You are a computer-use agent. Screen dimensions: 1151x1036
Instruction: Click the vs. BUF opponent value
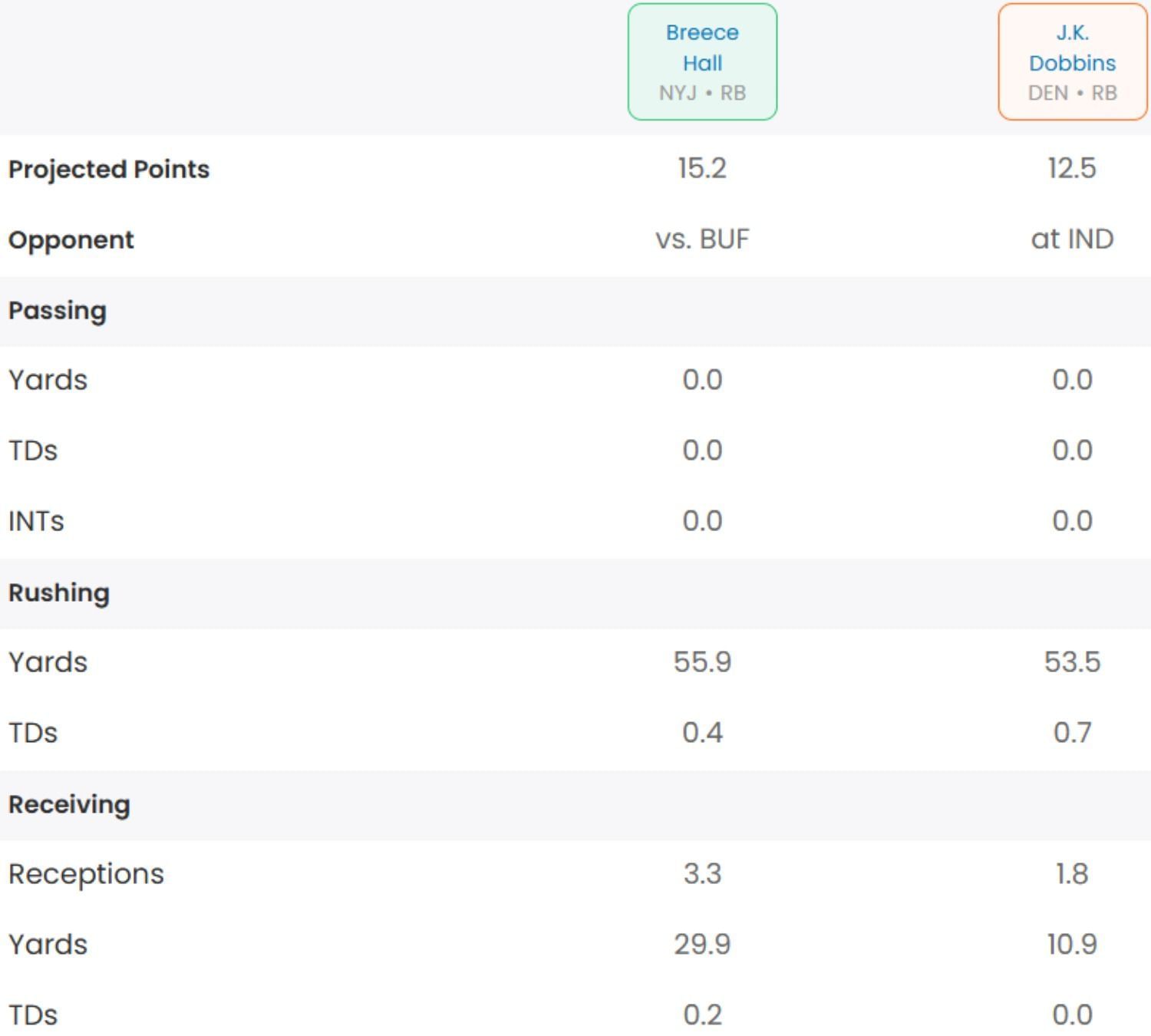click(702, 239)
